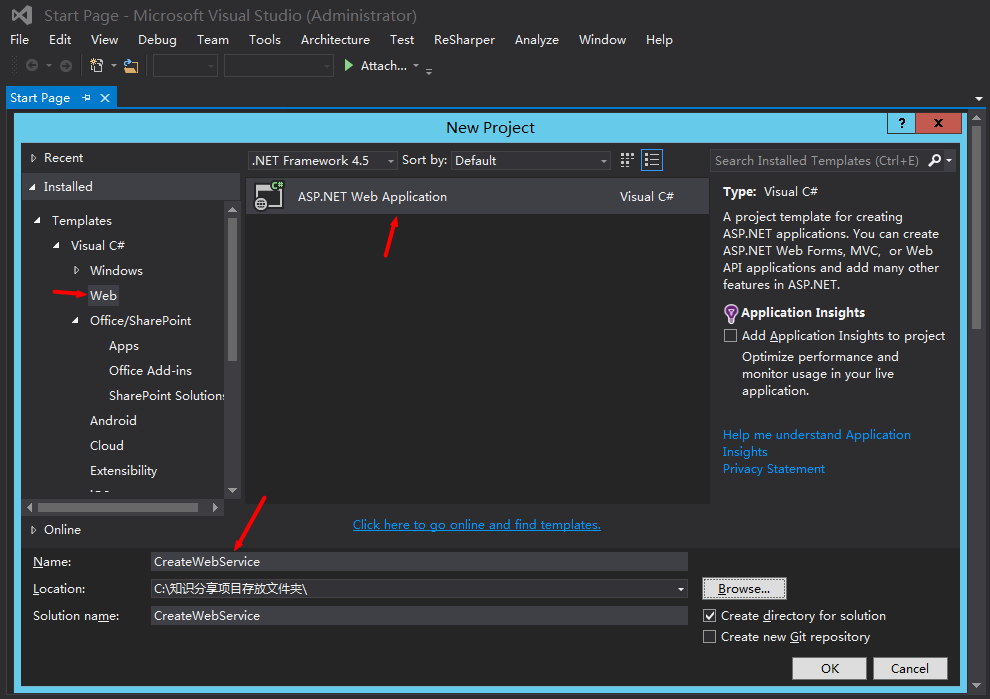Screen dimensions: 990x699
Task: Open the .NET Framework 4.5 dropdown
Action: [x=323, y=160]
